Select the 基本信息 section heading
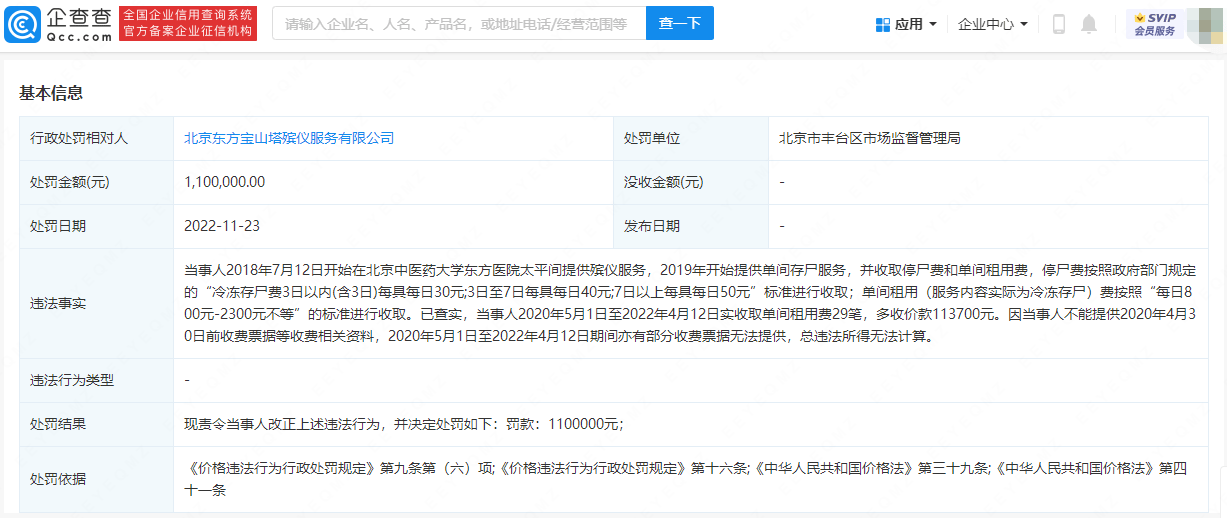 51,93
